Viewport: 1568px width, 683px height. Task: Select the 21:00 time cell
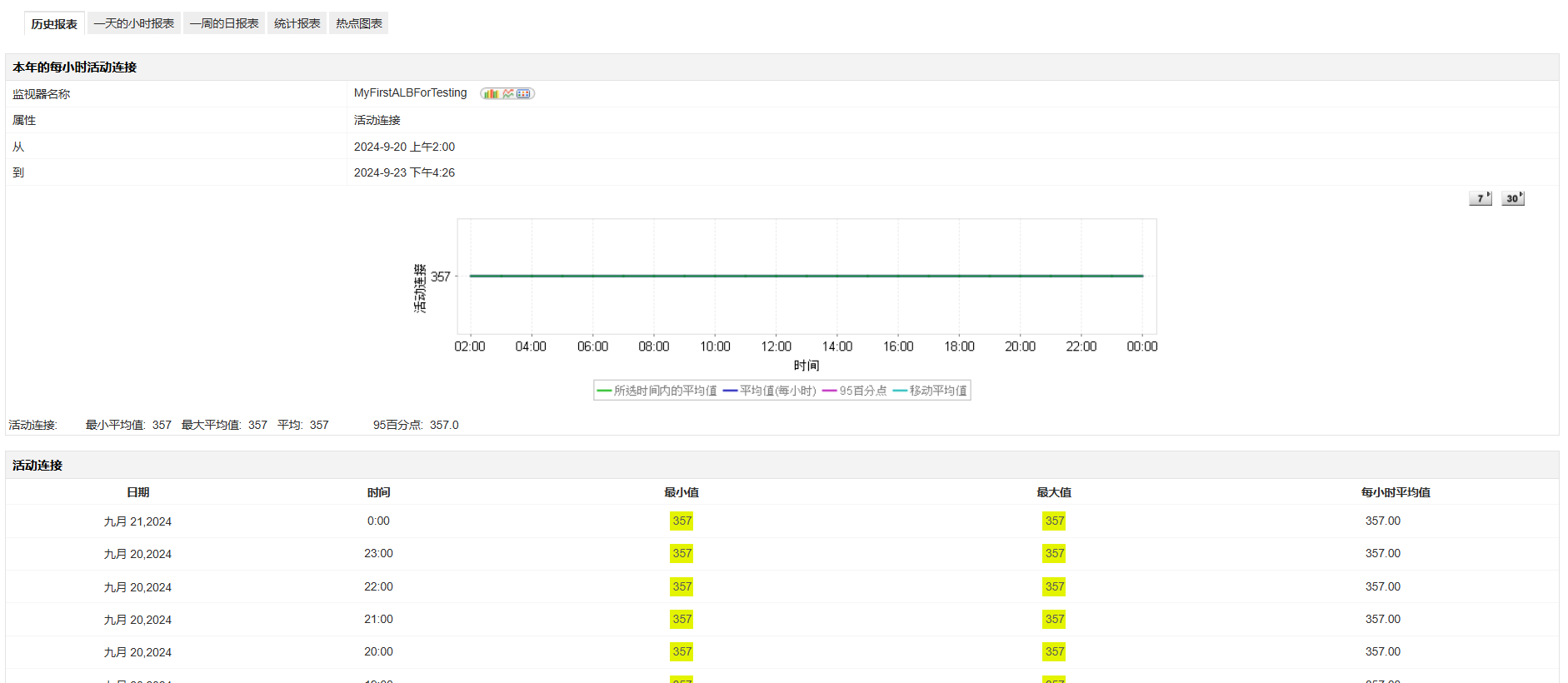pyautogui.click(x=378, y=619)
